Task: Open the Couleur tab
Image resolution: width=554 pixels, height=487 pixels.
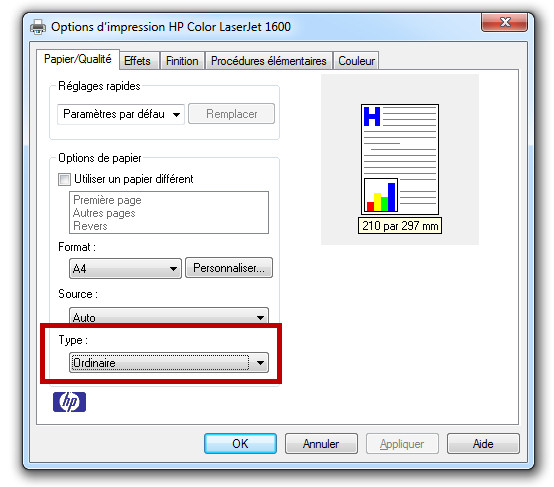Action: coord(356,61)
